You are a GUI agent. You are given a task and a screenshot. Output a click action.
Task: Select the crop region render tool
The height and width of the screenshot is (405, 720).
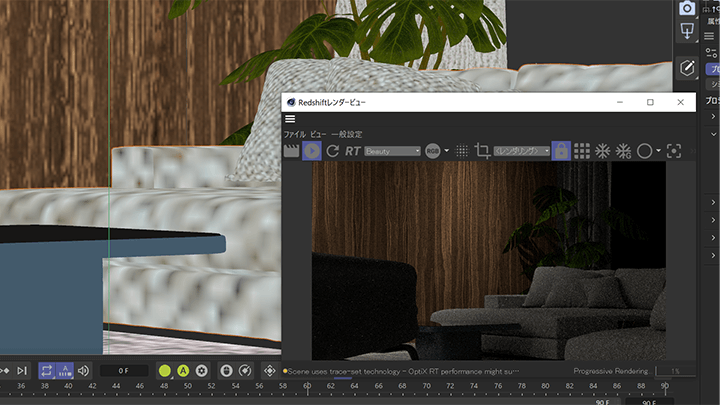click(483, 151)
